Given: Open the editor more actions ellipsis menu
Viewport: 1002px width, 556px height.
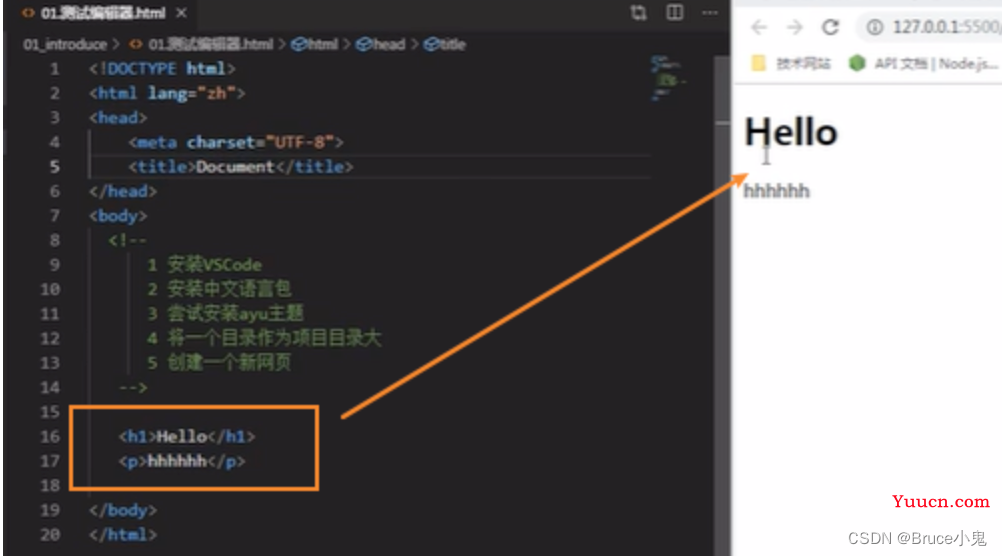Looking at the screenshot, I should tap(709, 13).
